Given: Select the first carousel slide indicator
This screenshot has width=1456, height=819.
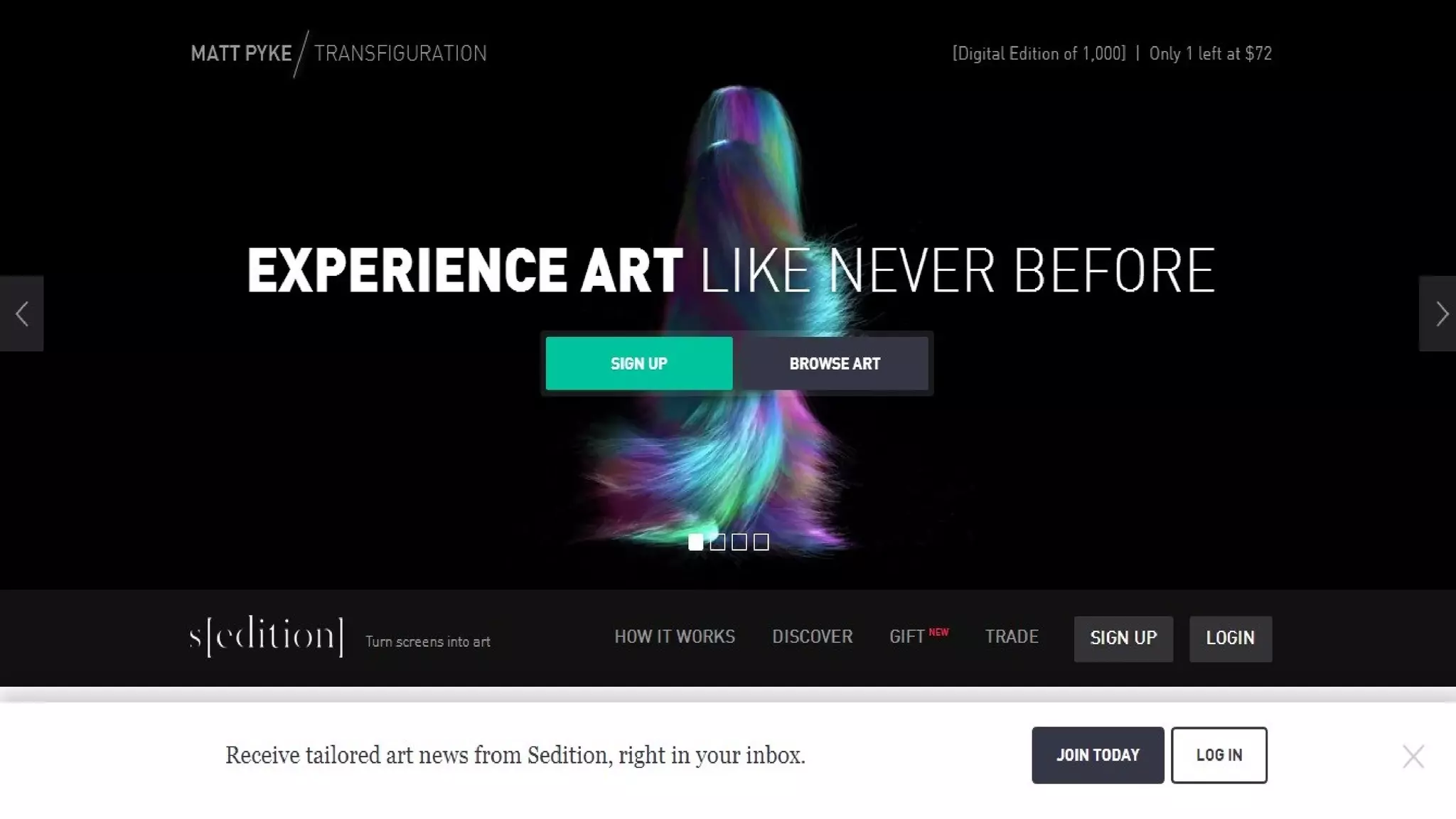Looking at the screenshot, I should (696, 542).
